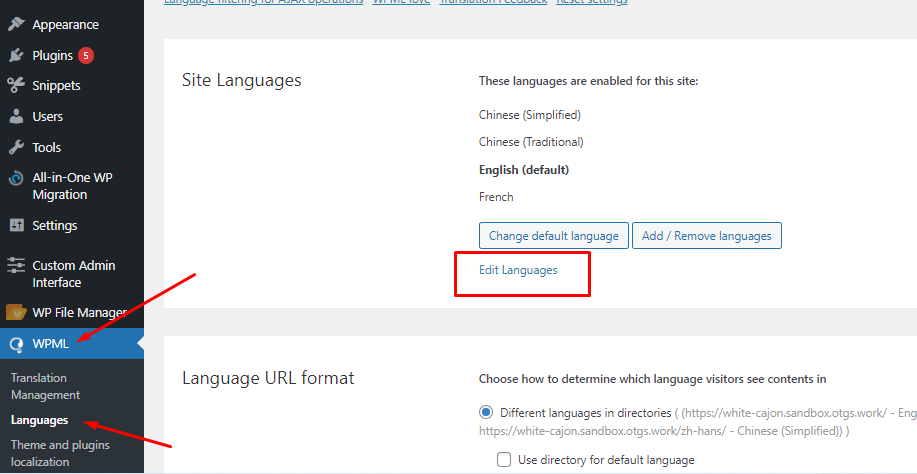Image resolution: width=917 pixels, height=474 pixels.
Task: Select the WPML menu item
Action: pos(72,344)
